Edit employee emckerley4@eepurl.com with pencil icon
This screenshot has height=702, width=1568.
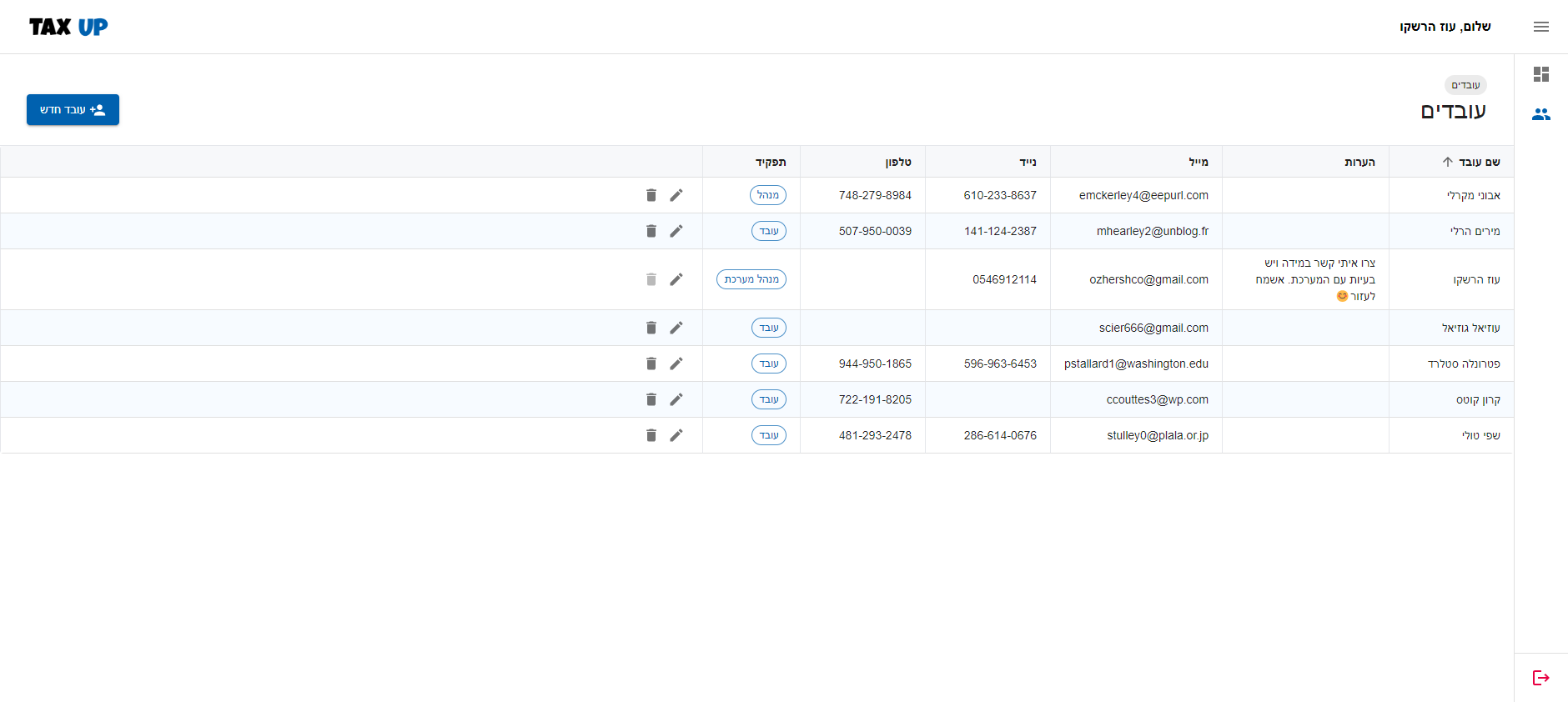point(676,195)
